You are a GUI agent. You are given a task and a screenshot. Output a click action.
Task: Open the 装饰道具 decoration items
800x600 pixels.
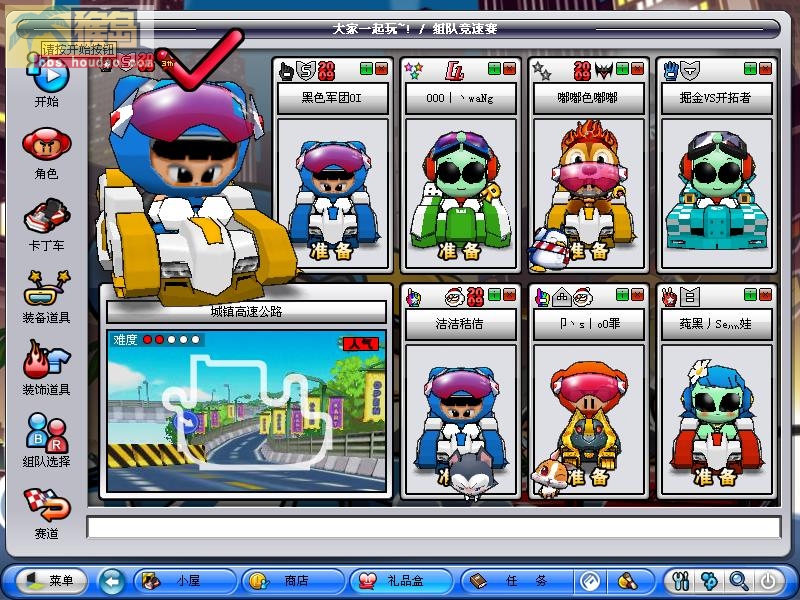pos(46,368)
